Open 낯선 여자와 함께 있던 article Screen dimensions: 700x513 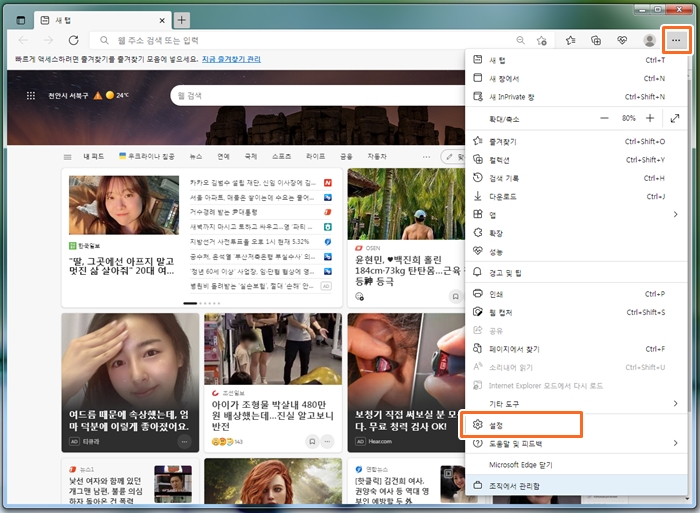(105, 491)
